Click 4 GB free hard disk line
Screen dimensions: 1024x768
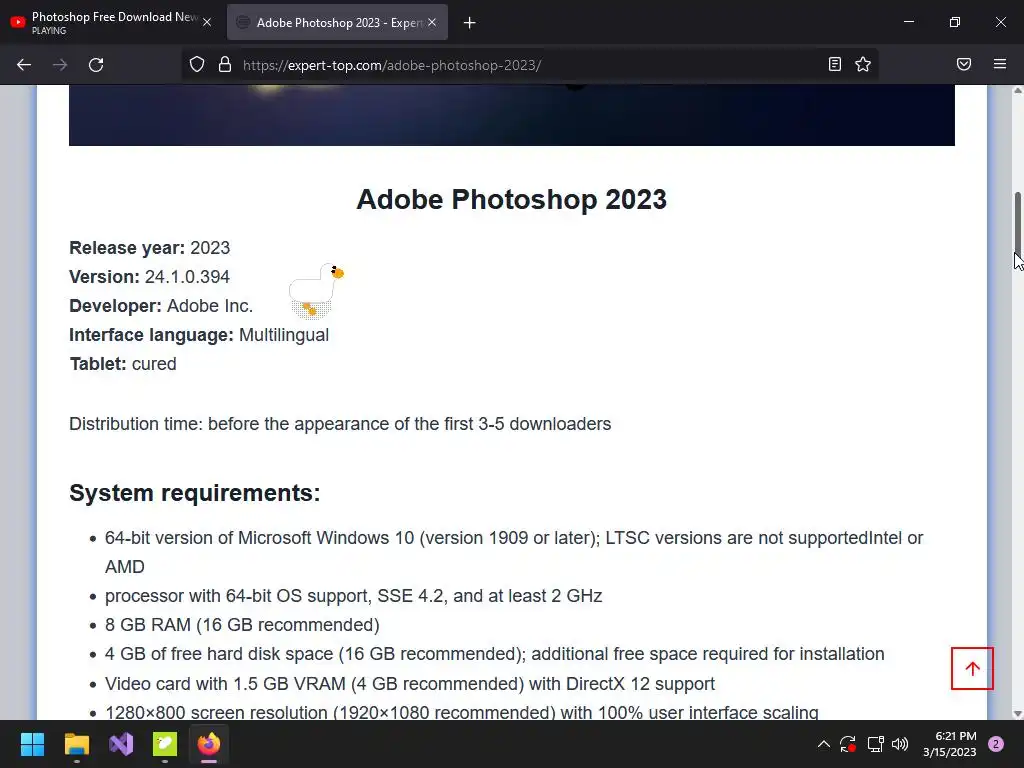click(x=495, y=654)
